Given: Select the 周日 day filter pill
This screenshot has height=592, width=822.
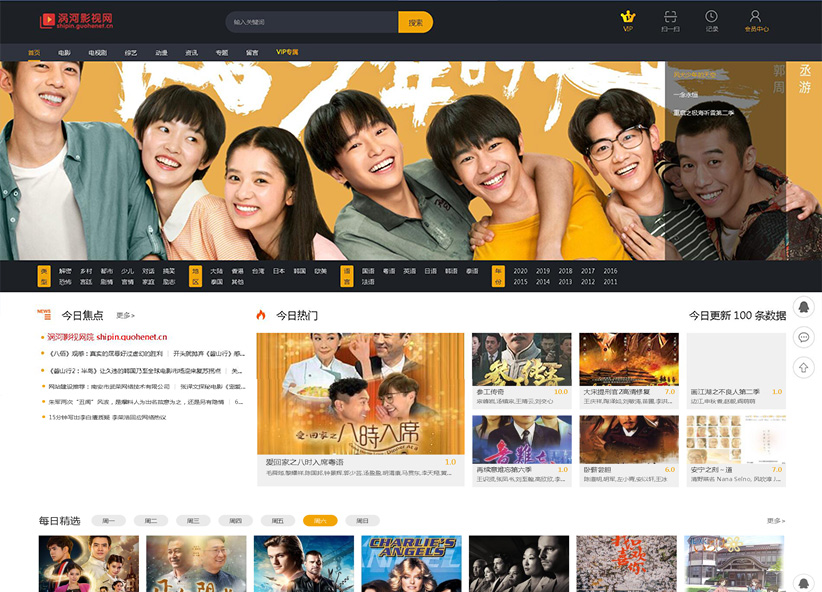Looking at the screenshot, I should pyautogui.click(x=362, y=521).
